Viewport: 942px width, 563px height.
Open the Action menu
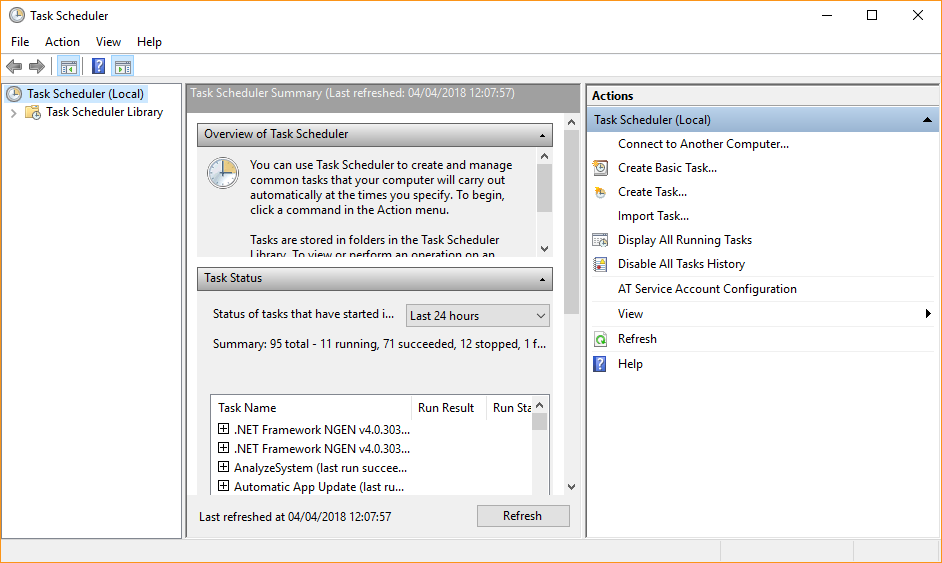click(x=62, y=41)
